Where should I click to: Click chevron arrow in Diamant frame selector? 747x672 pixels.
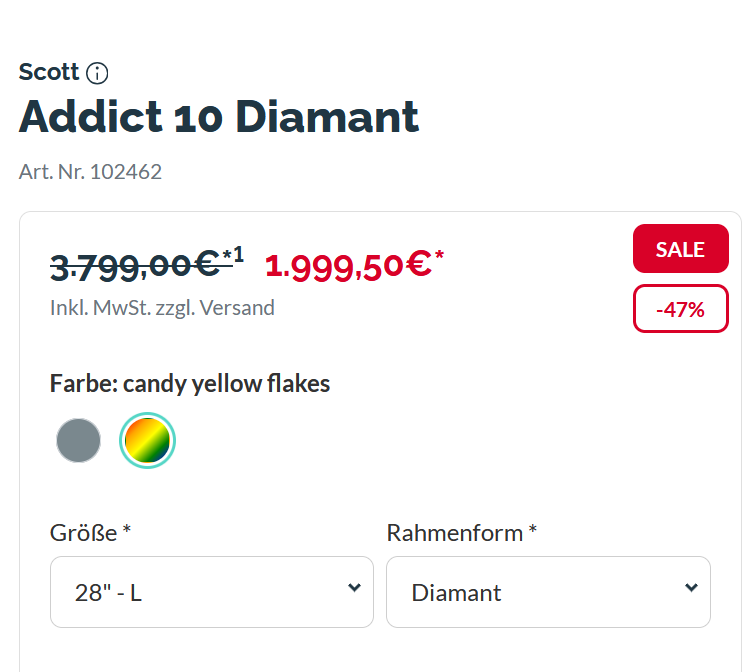point(691,588)
